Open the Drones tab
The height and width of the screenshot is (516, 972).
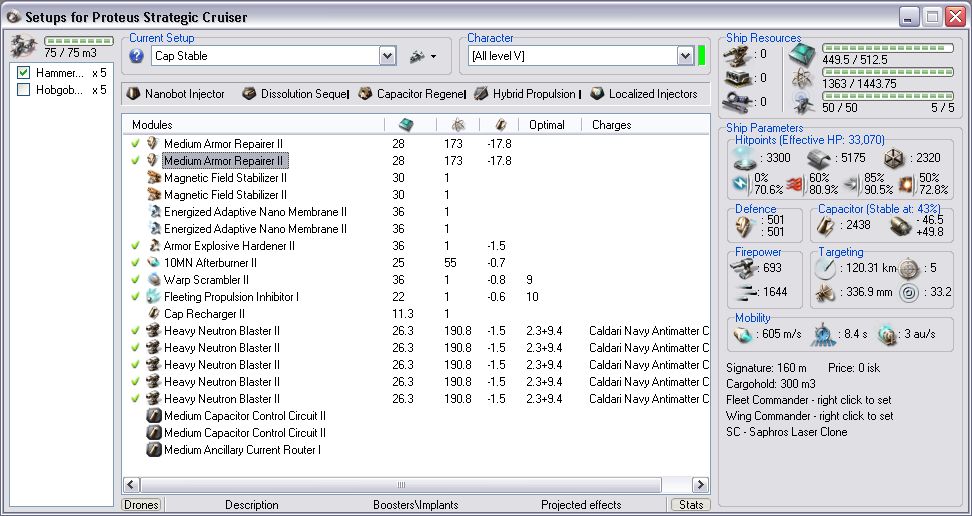click(x=141, y=505)
